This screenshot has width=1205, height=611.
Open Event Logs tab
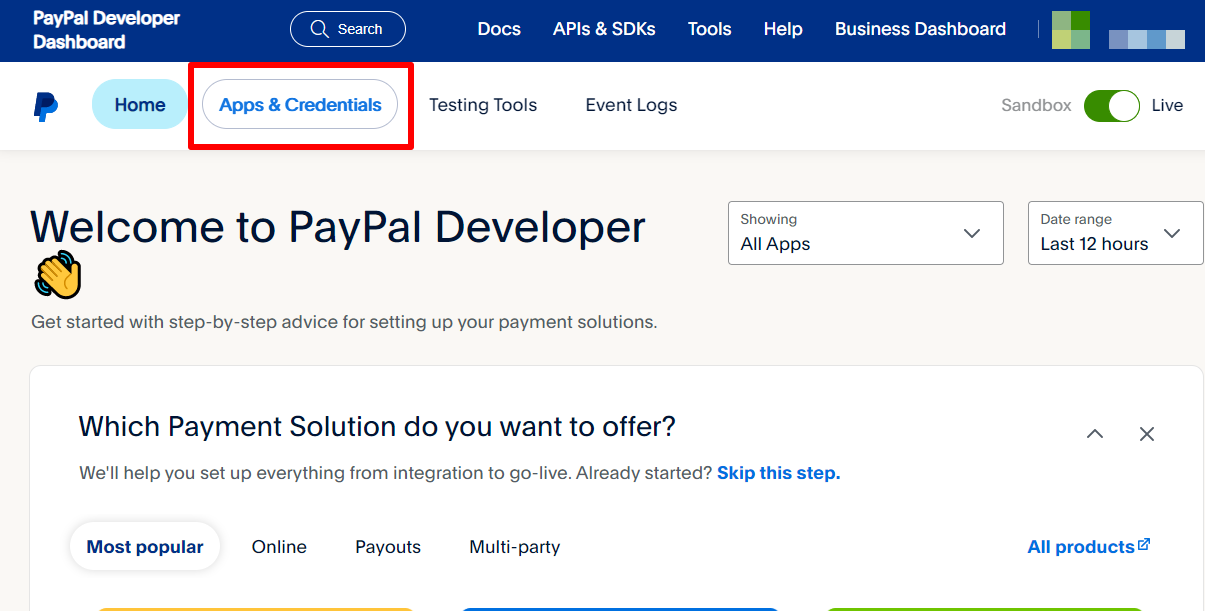coord(631,105)
